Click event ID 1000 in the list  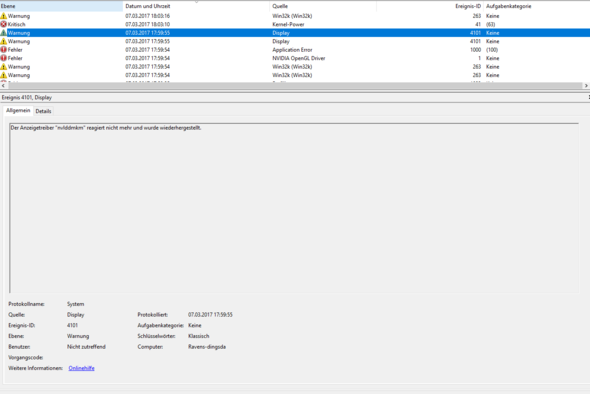475,50
